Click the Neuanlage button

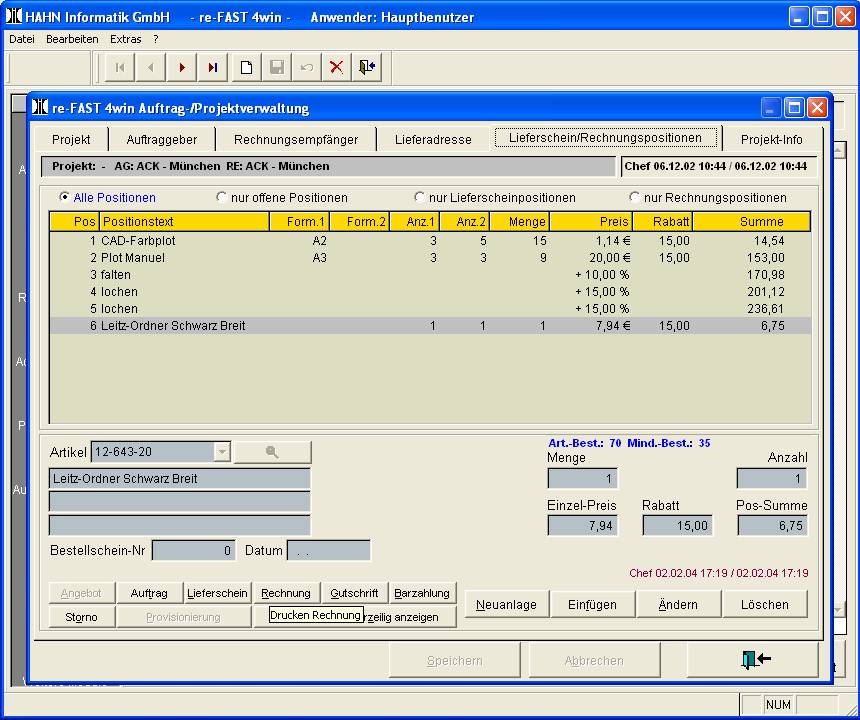point(506,604)
